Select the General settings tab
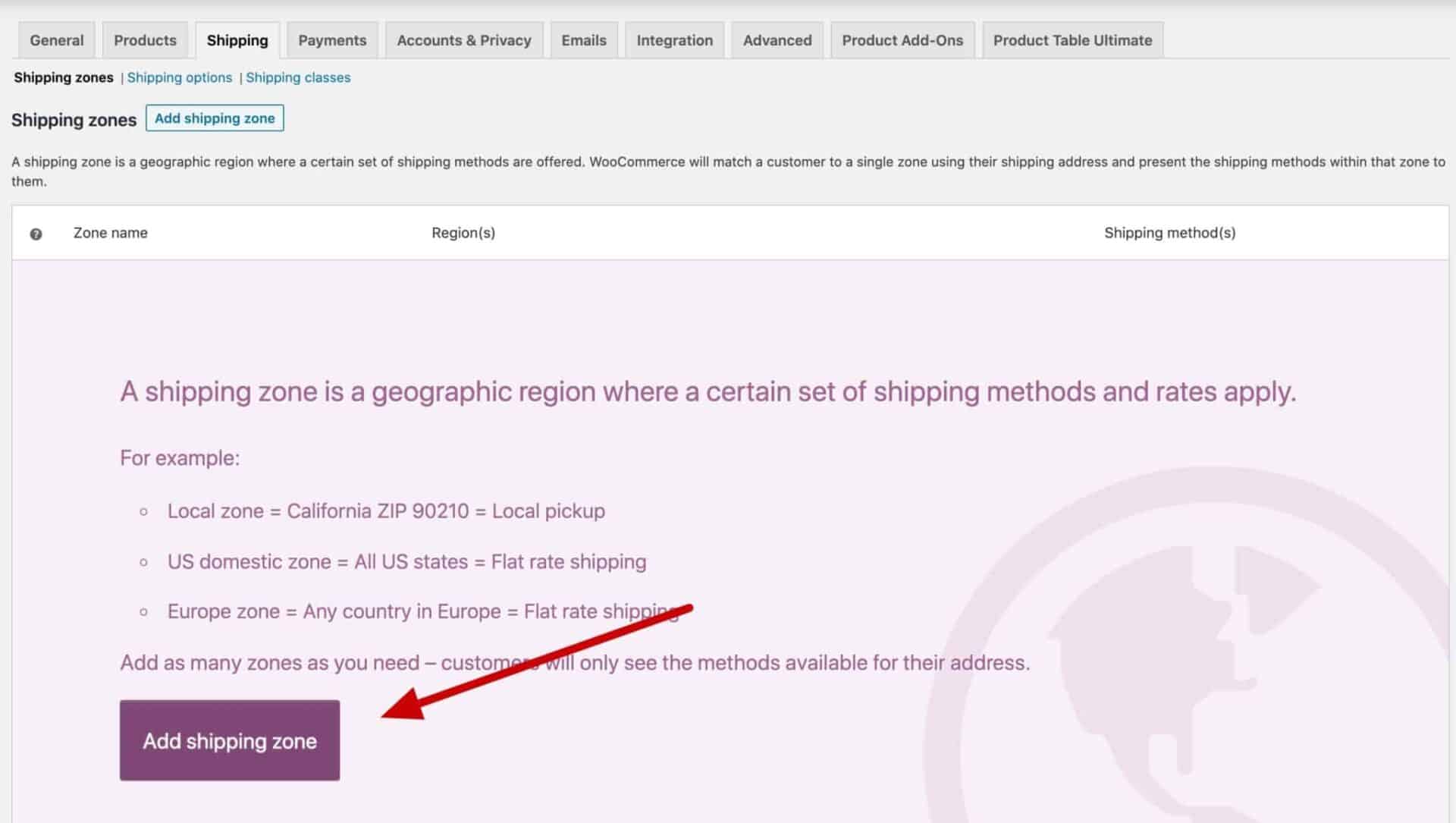Screen dimensions: 1456x823 tap(55, 40)
